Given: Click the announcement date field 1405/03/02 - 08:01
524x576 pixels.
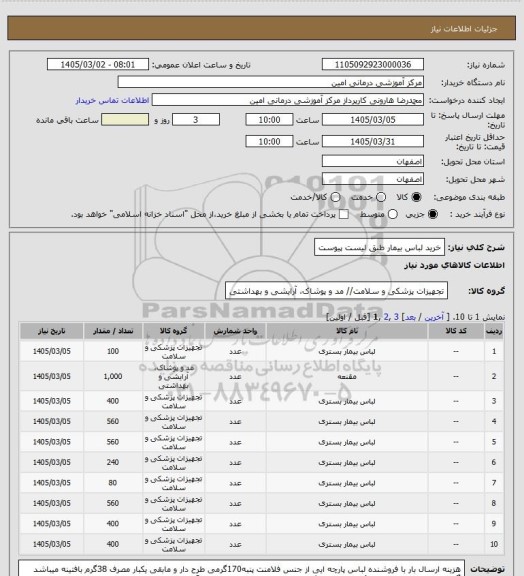Looking at the screenshot, I should click(x=98, y=65).
